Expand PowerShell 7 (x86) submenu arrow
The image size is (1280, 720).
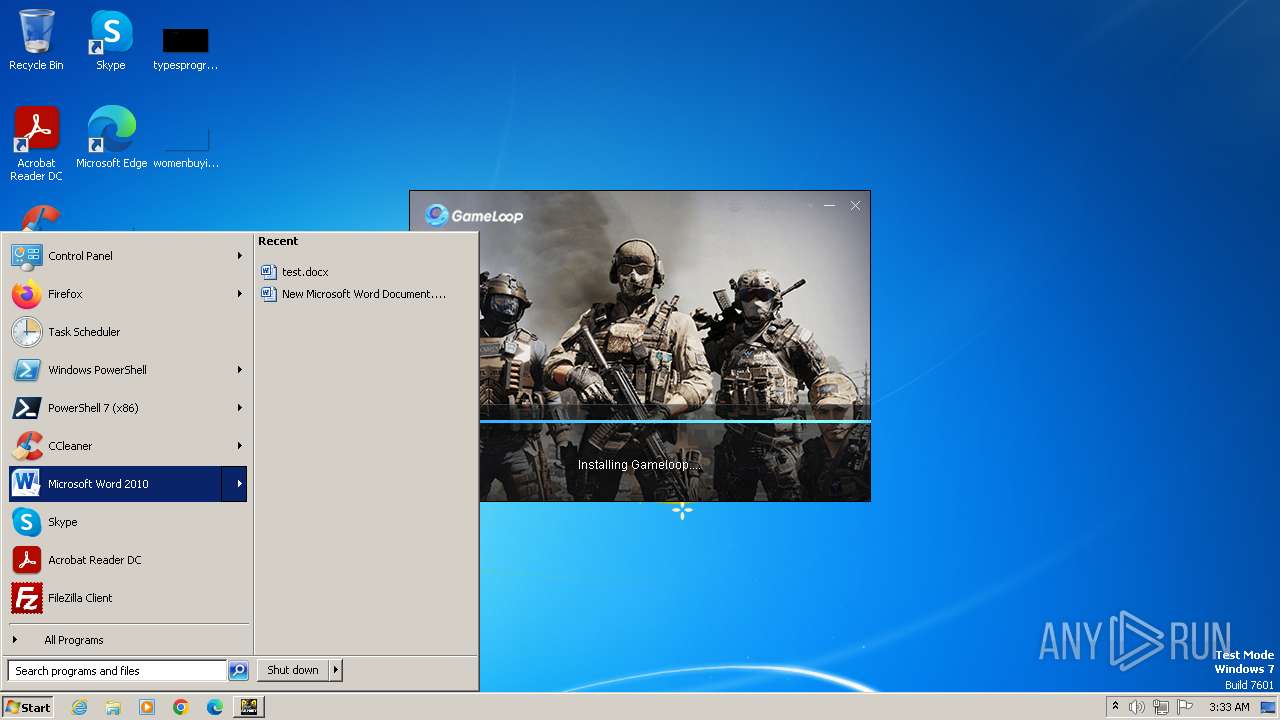pyautogui.click(x=239, y=408)
